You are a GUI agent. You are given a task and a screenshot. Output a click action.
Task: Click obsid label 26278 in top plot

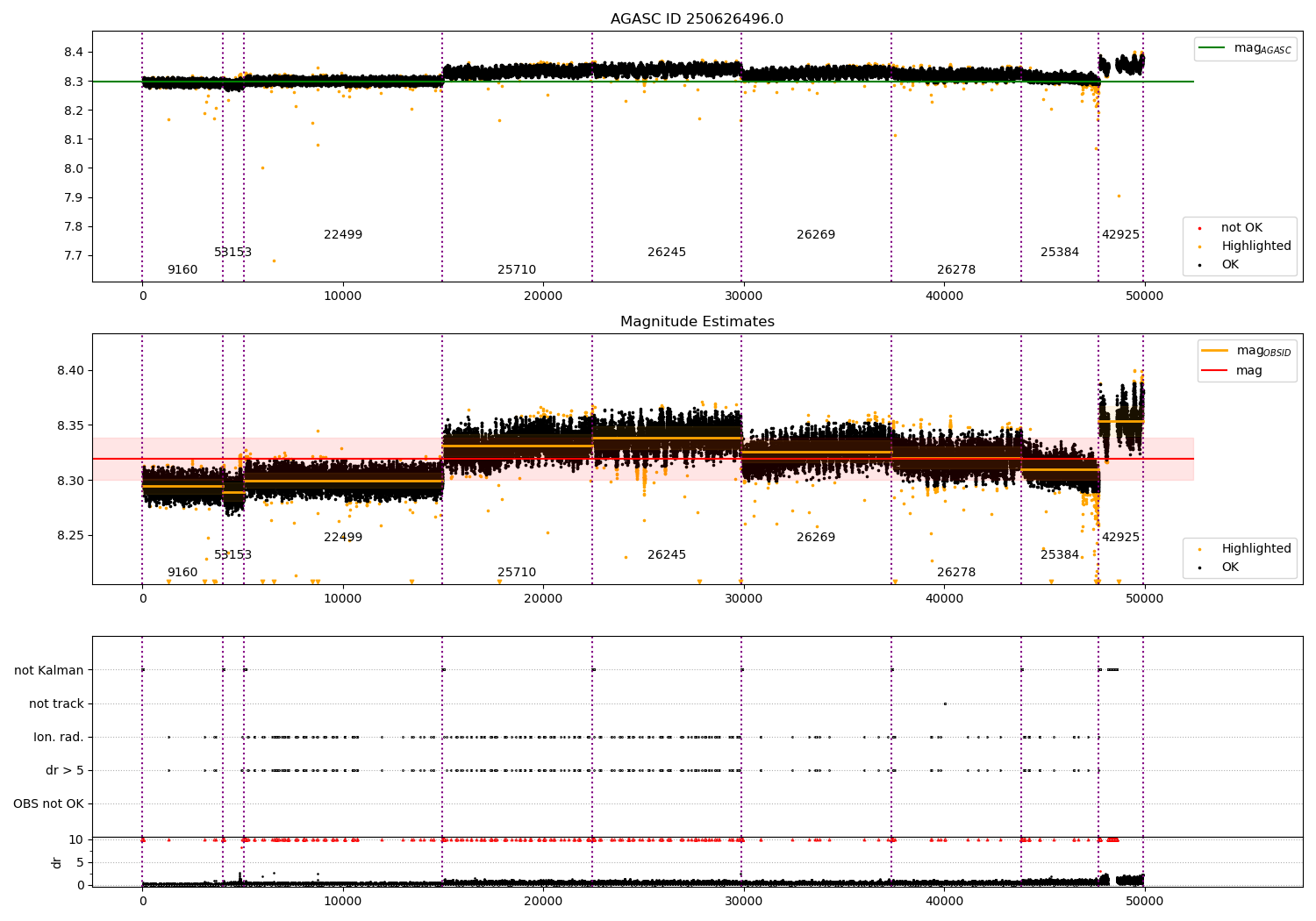[x=956, y=270]
